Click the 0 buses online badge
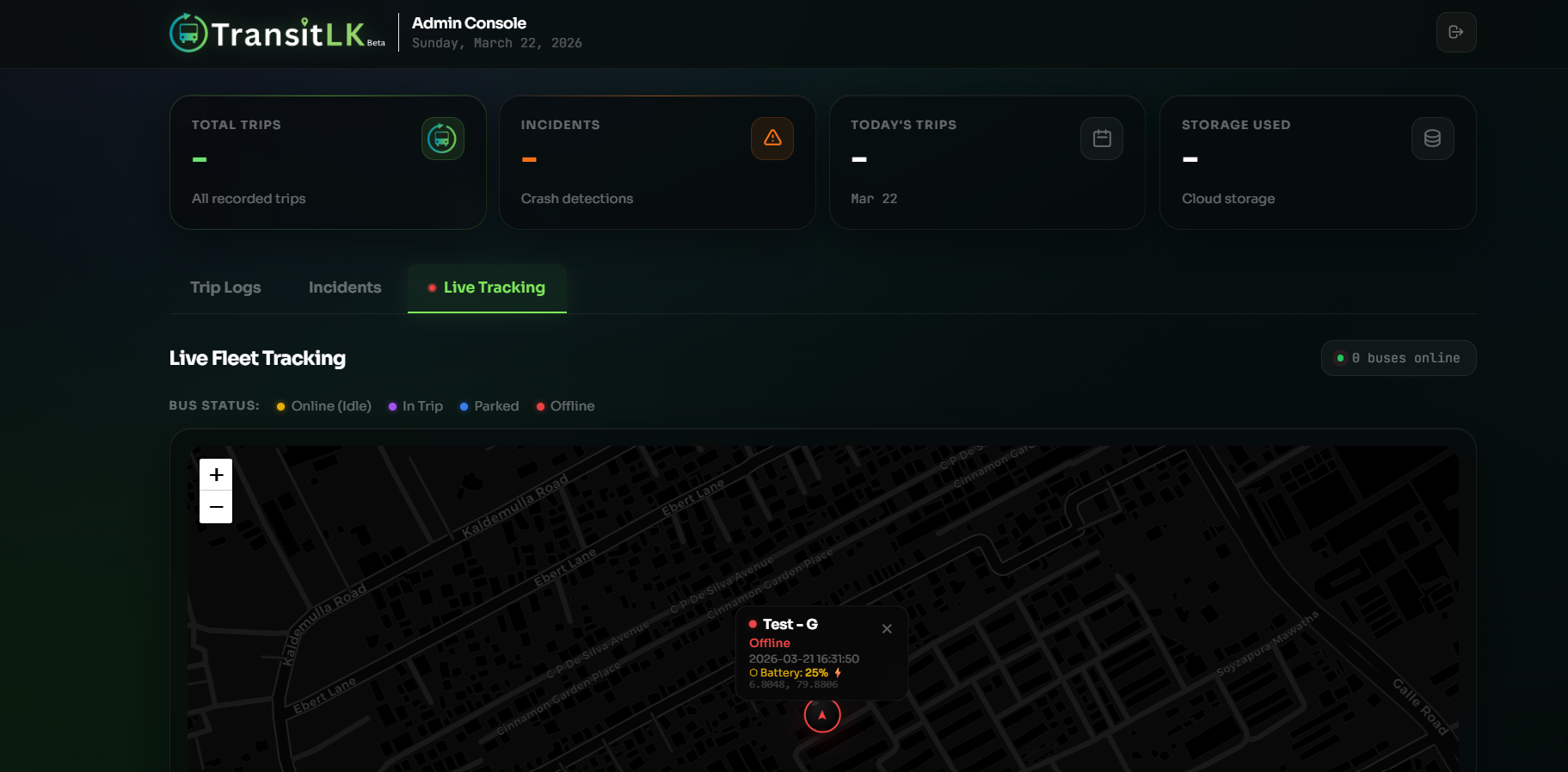Image resolution: width=1568 pixels, height=772 pixels. tap(1398, 358)
